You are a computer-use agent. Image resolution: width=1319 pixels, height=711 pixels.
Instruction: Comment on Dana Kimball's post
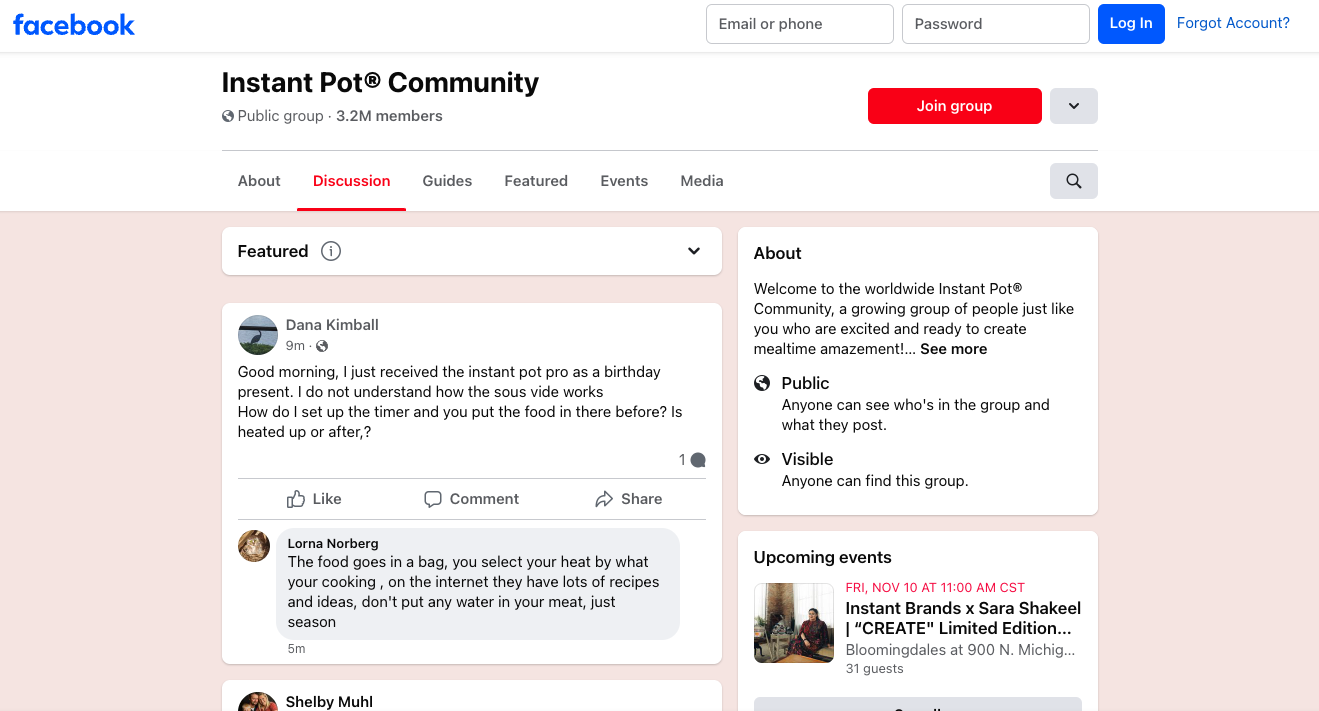pos(471,499)
